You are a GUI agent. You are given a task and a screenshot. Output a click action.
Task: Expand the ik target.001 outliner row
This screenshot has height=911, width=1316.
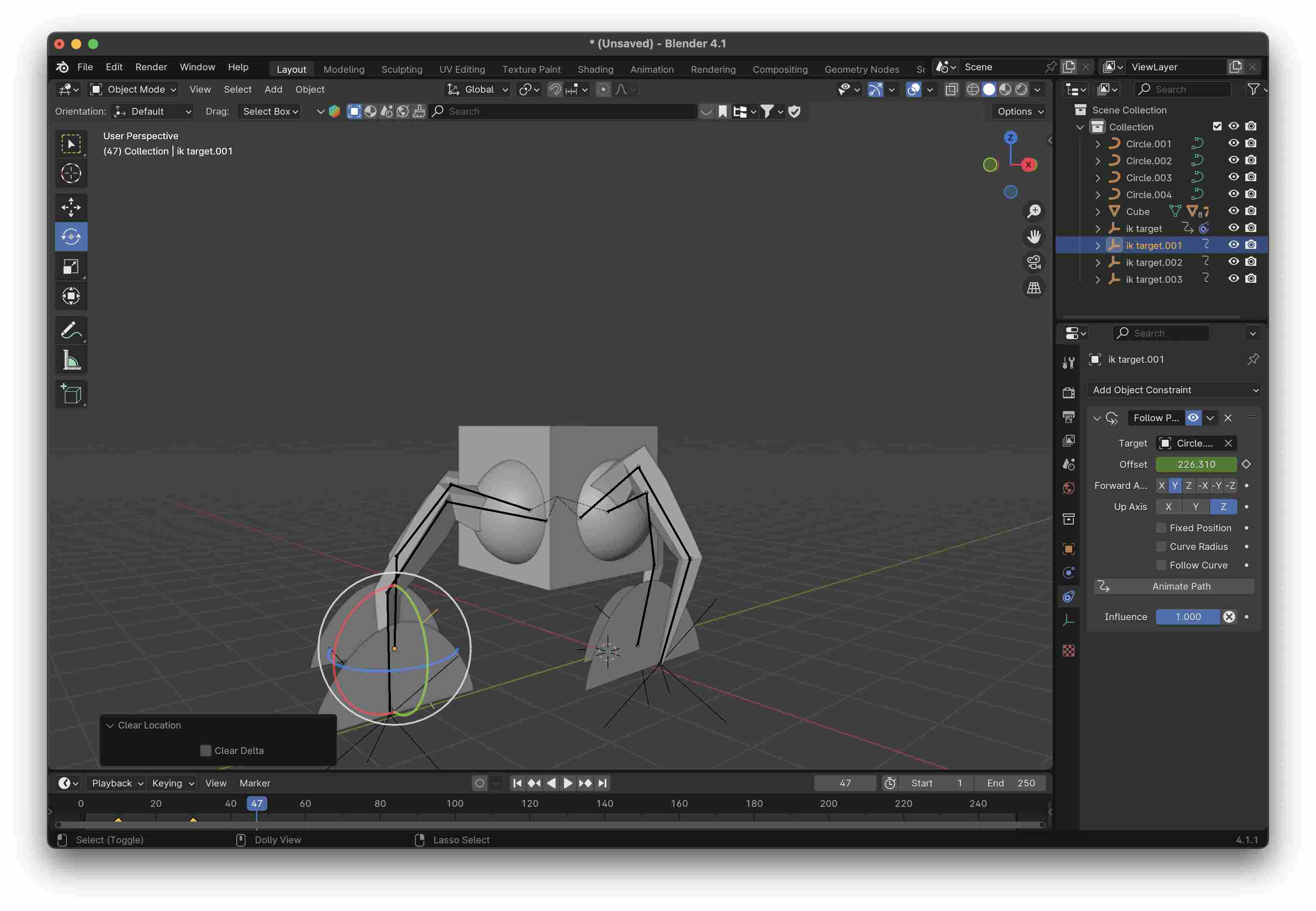(1098, 246)
